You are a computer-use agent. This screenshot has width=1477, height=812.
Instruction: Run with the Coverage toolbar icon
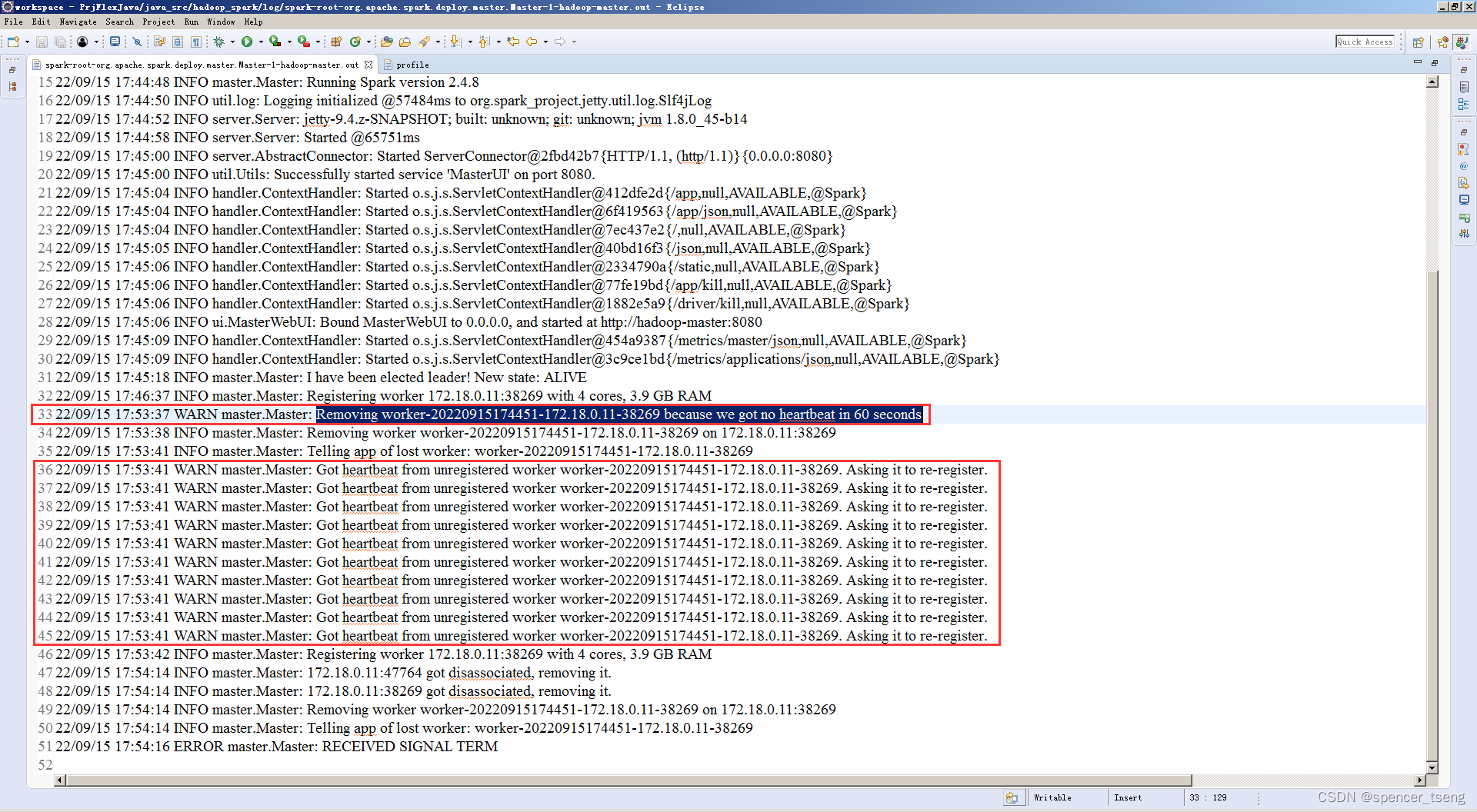[275, 42]
